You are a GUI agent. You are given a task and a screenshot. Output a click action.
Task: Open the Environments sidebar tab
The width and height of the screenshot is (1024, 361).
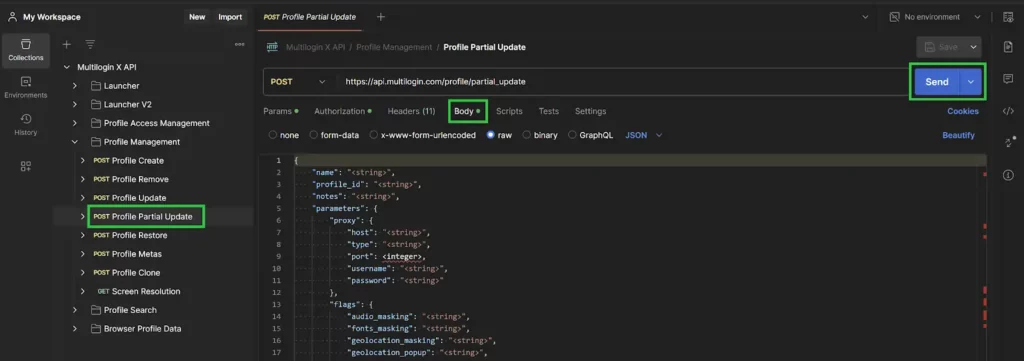[x=25, y=87]
